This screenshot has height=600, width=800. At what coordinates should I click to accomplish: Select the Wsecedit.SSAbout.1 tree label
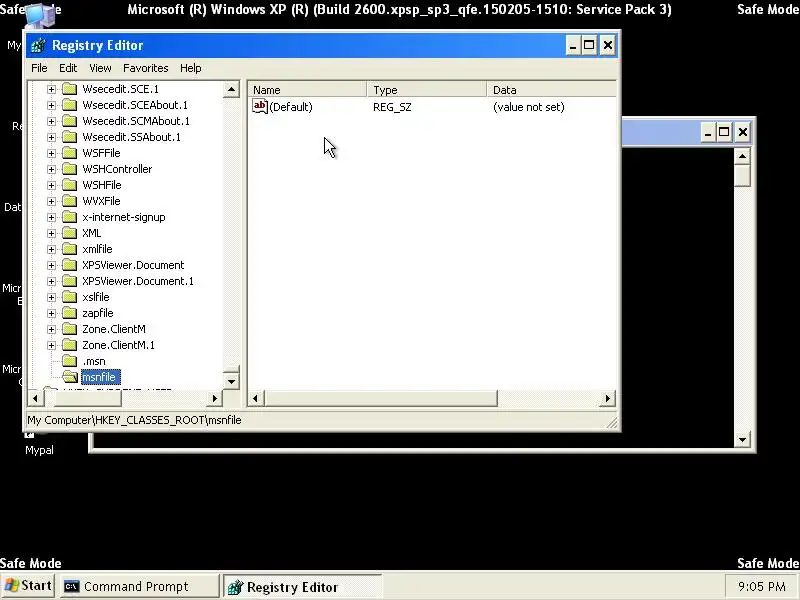click(x=131, y=137)
